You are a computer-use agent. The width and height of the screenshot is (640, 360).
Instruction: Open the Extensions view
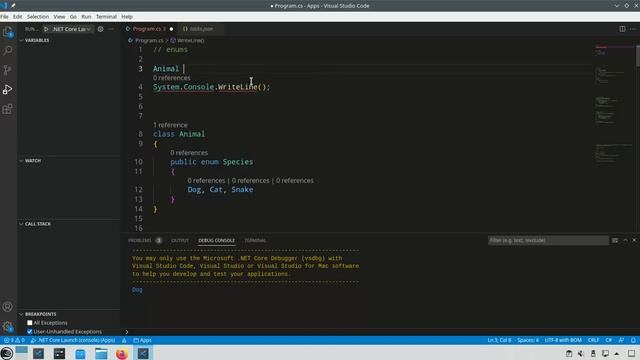(7, 109)
